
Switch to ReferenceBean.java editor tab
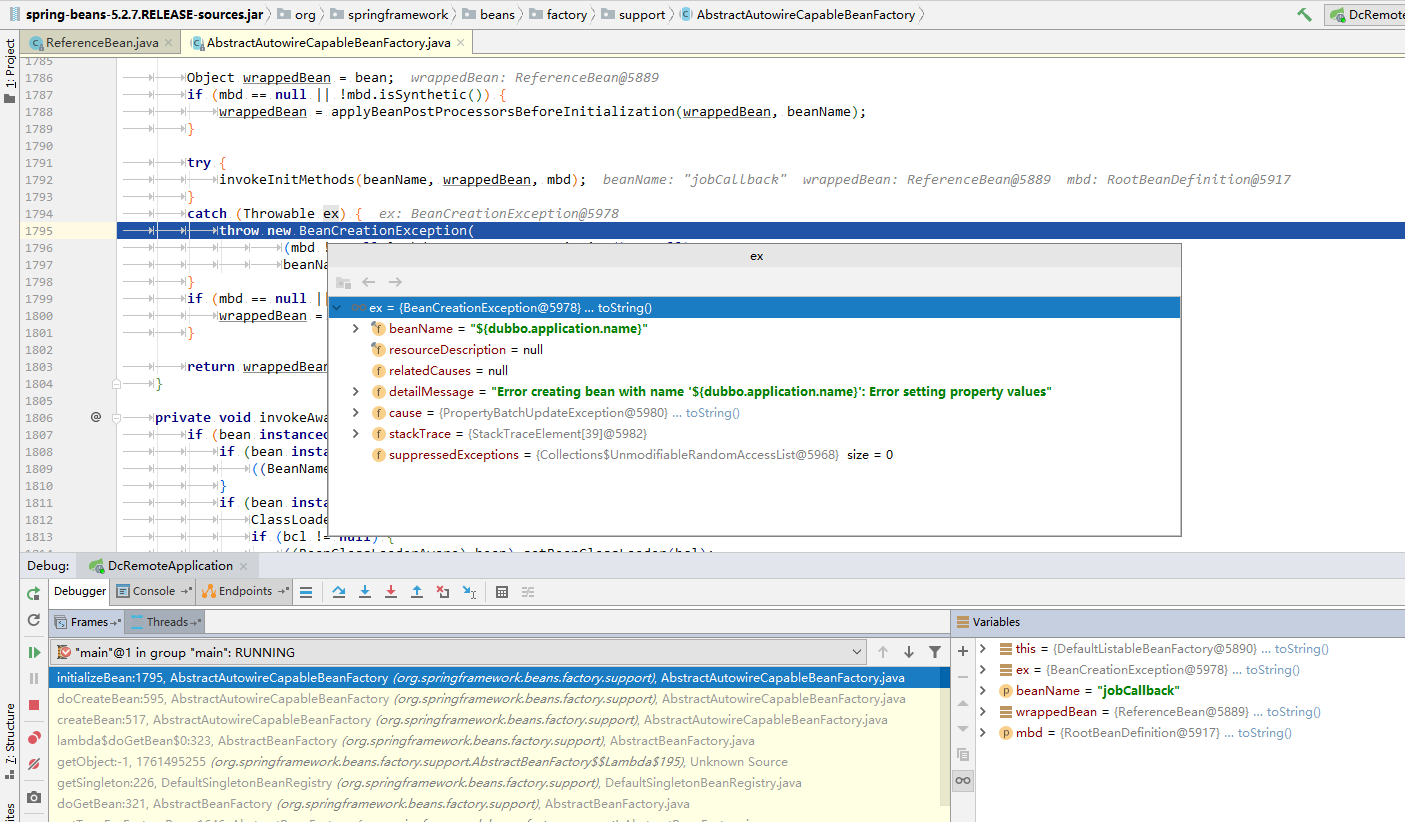(102, 43)
